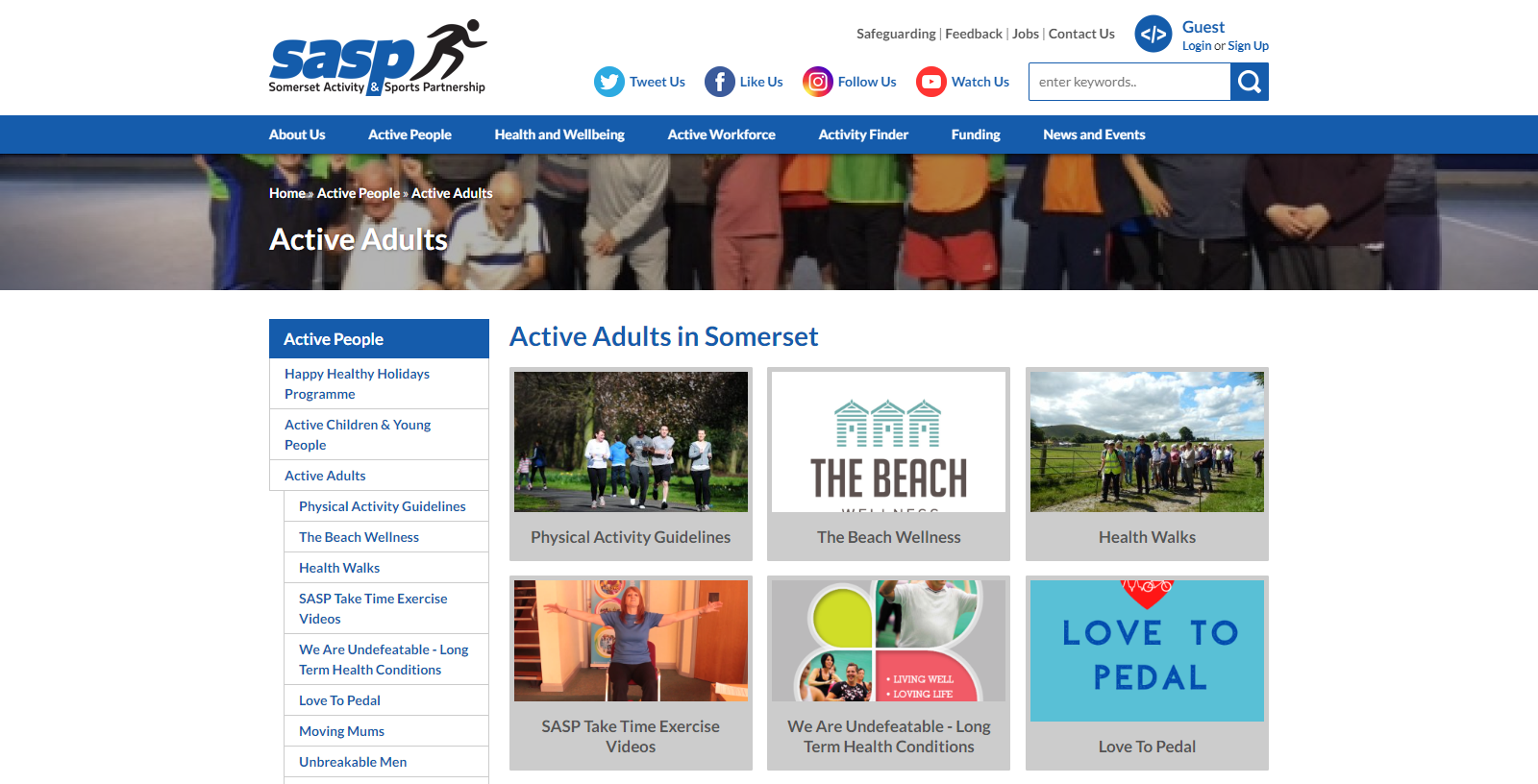The width and height of the screenshot is (1538, 784).
Task: Open Physical Activity Guidelines in sidebar
Action: point(386,506)
